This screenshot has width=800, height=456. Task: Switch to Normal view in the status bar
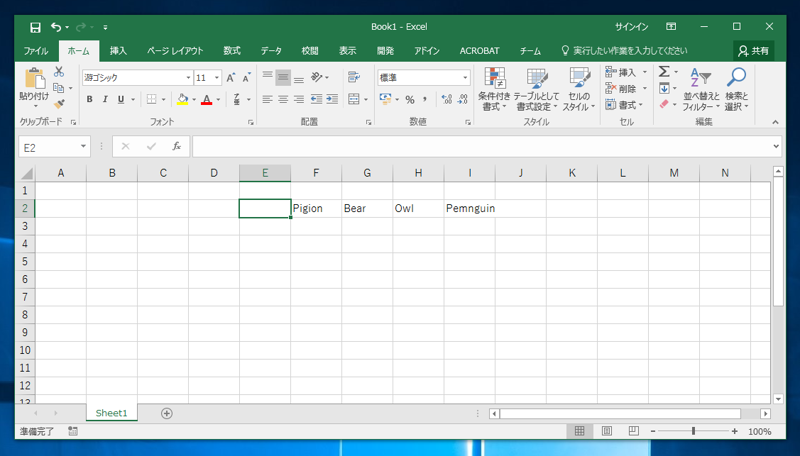[580, 432]
